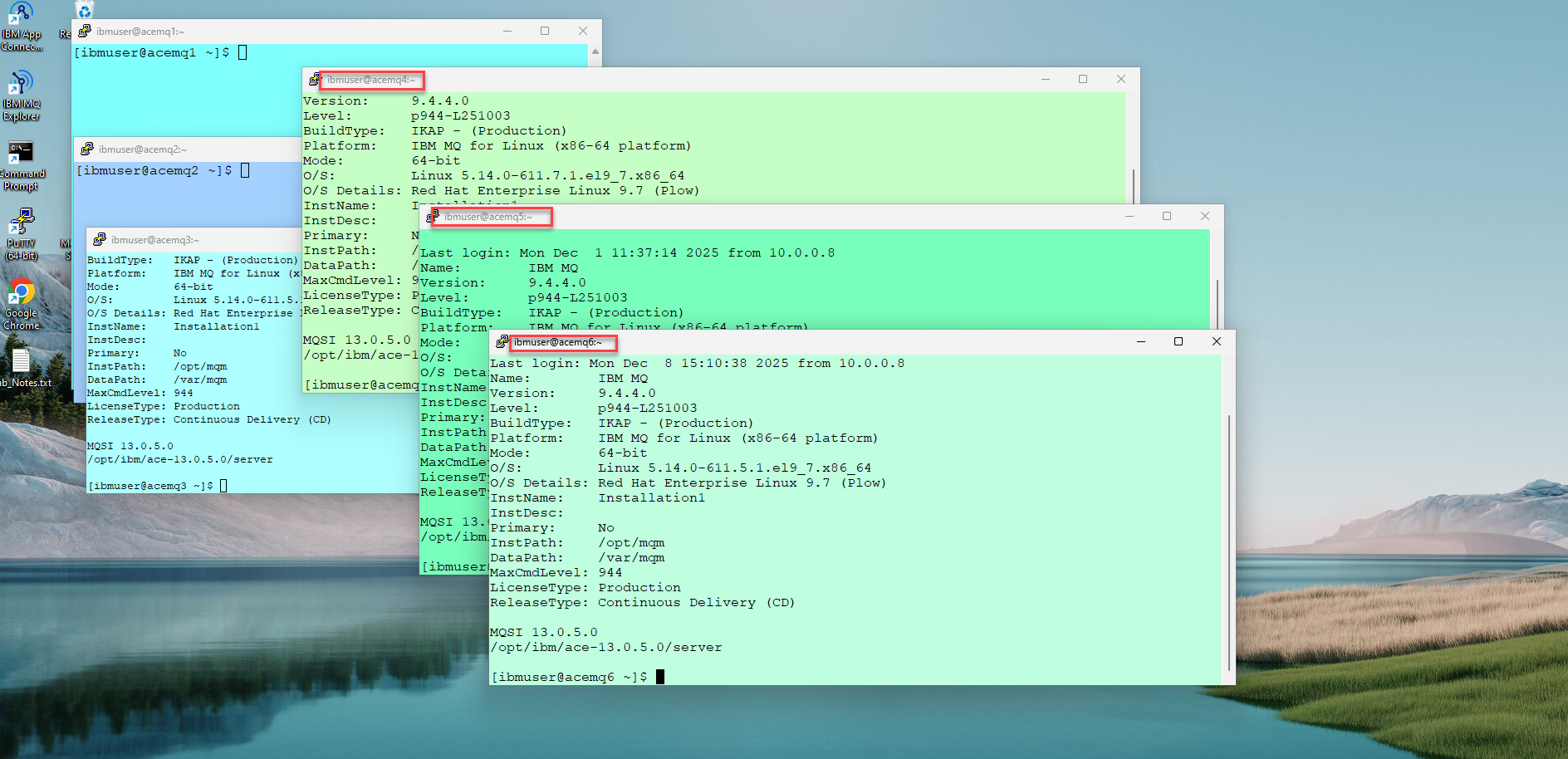This screenshot has height=759, width=1568.
Task: Open the PuTTY system menu icon of the acemq1 window
Action: click(x=85, y=32)
